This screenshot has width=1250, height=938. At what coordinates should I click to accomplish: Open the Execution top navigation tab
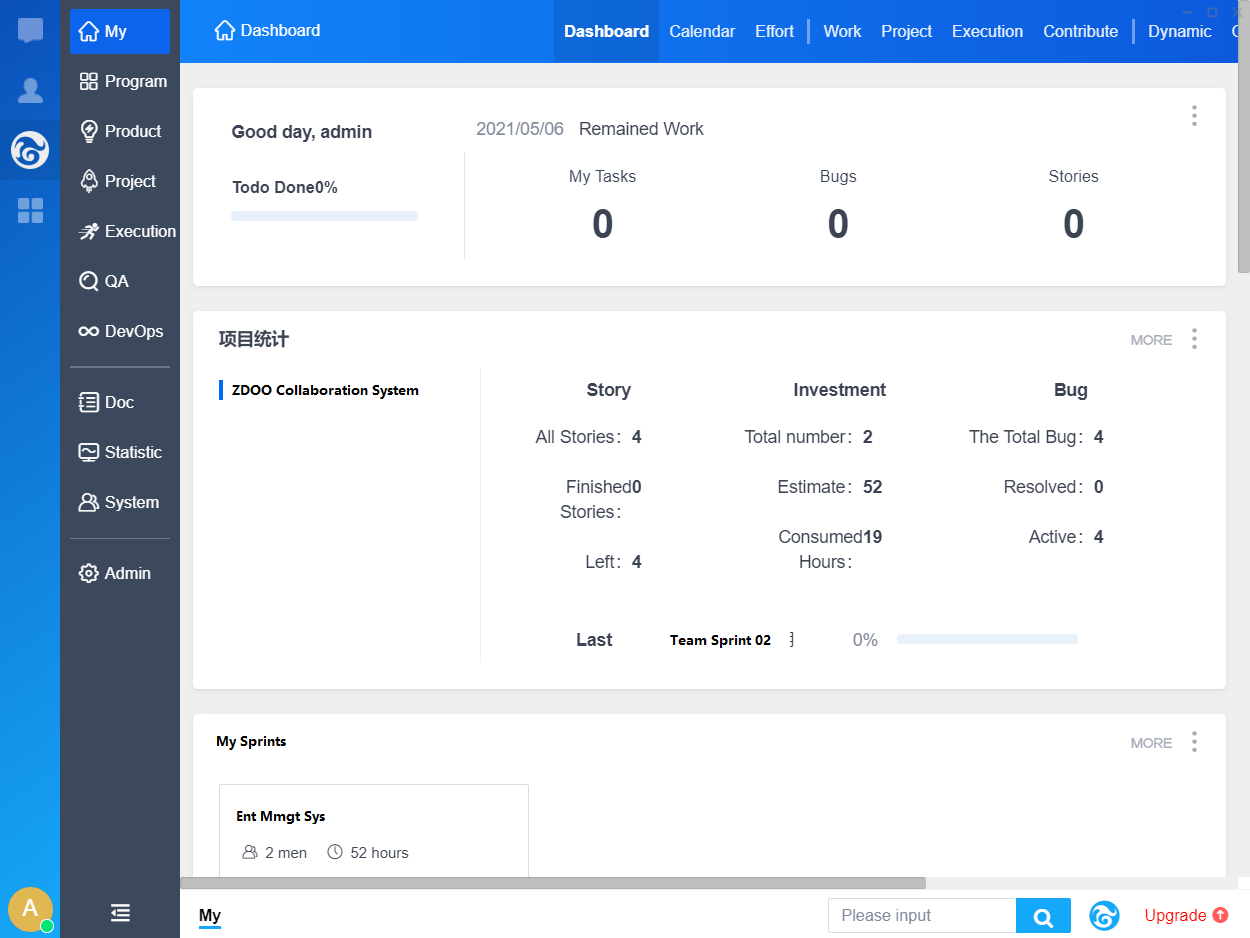987,31
